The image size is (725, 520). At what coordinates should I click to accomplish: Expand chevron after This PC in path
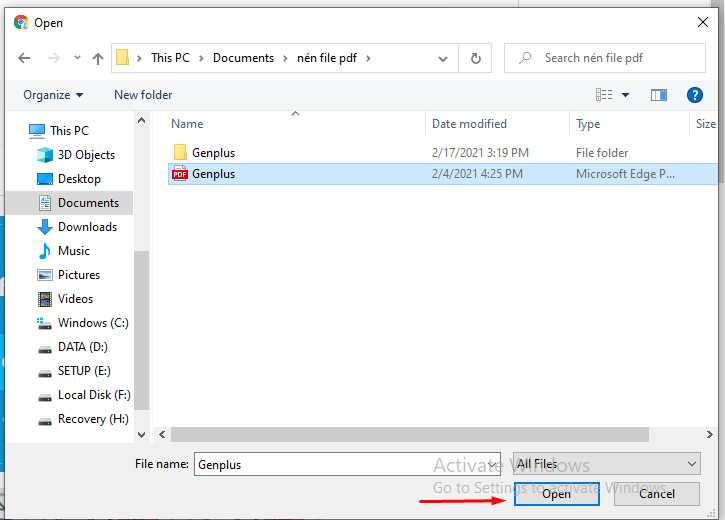[202, 58]
